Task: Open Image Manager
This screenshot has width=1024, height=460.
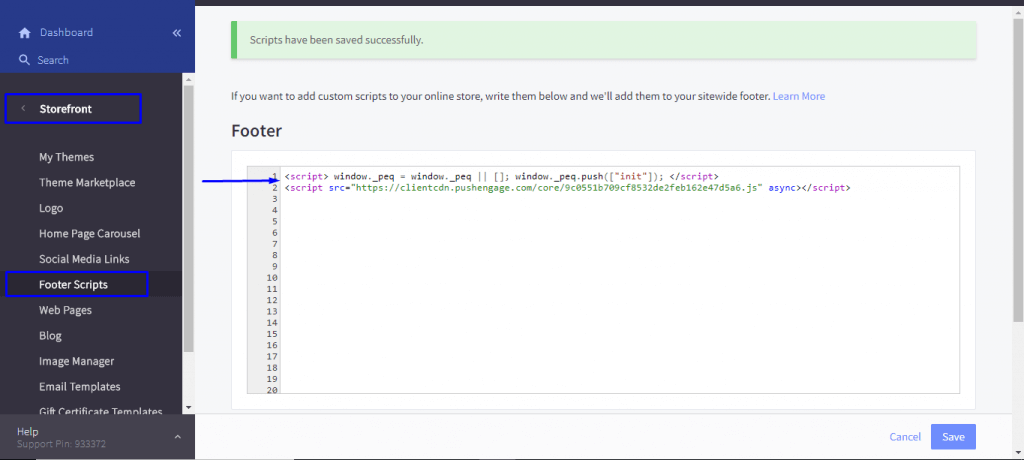Action: tap(76, 361)
